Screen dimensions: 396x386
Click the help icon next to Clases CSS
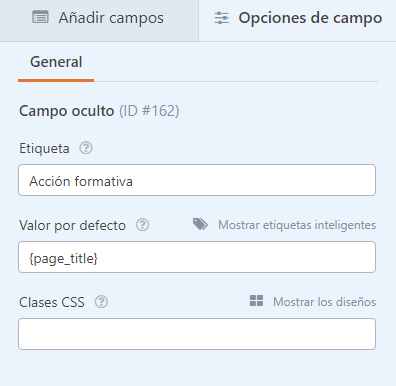pos(101,302)
